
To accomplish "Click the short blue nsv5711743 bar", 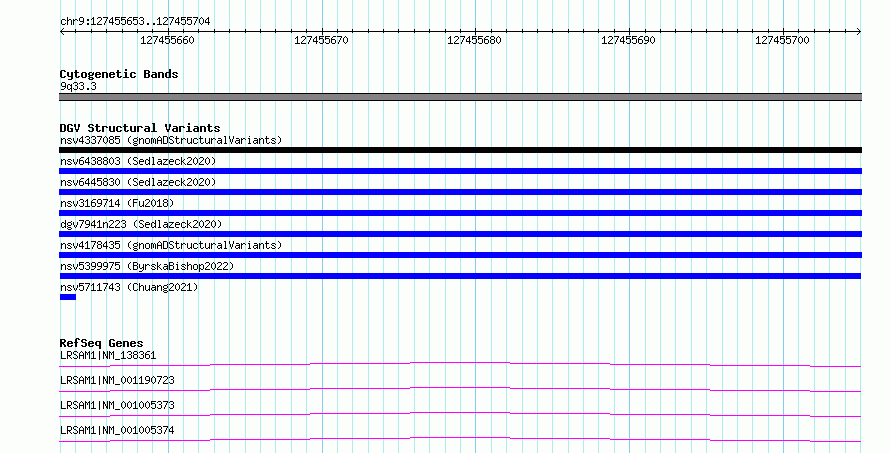I will coord(68,297).
